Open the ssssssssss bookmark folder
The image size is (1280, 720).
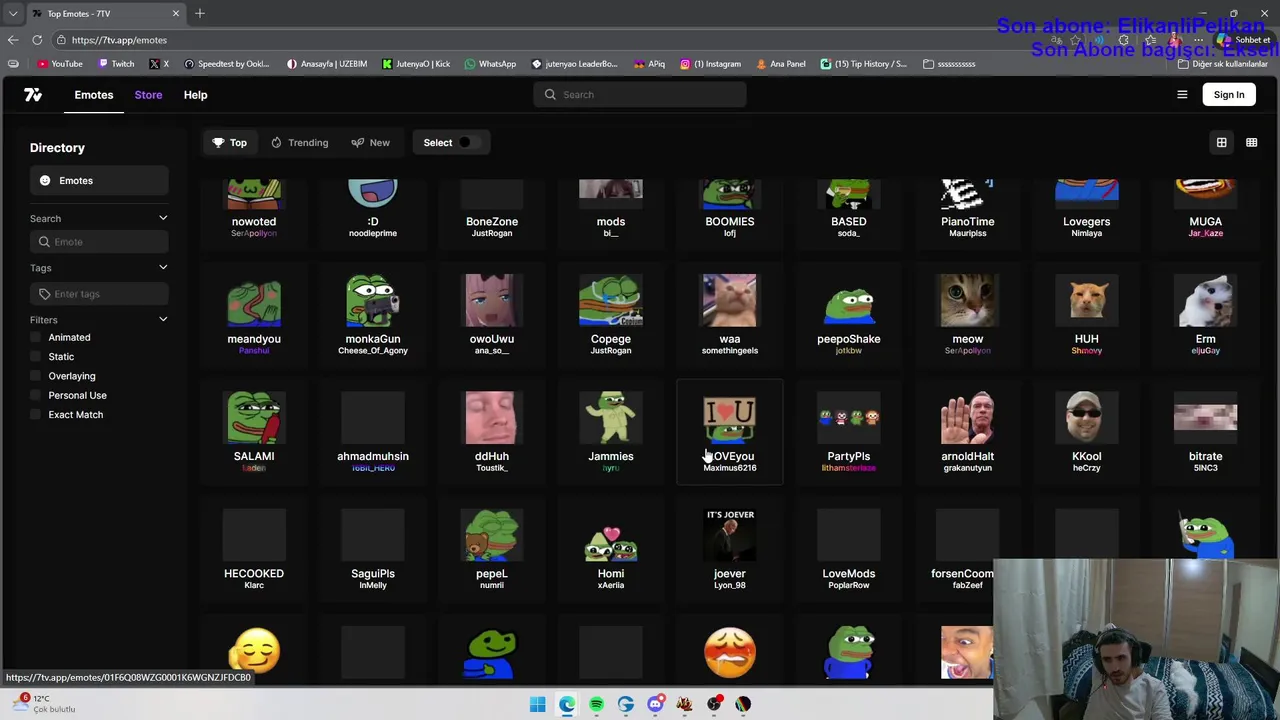click(949, 64)
